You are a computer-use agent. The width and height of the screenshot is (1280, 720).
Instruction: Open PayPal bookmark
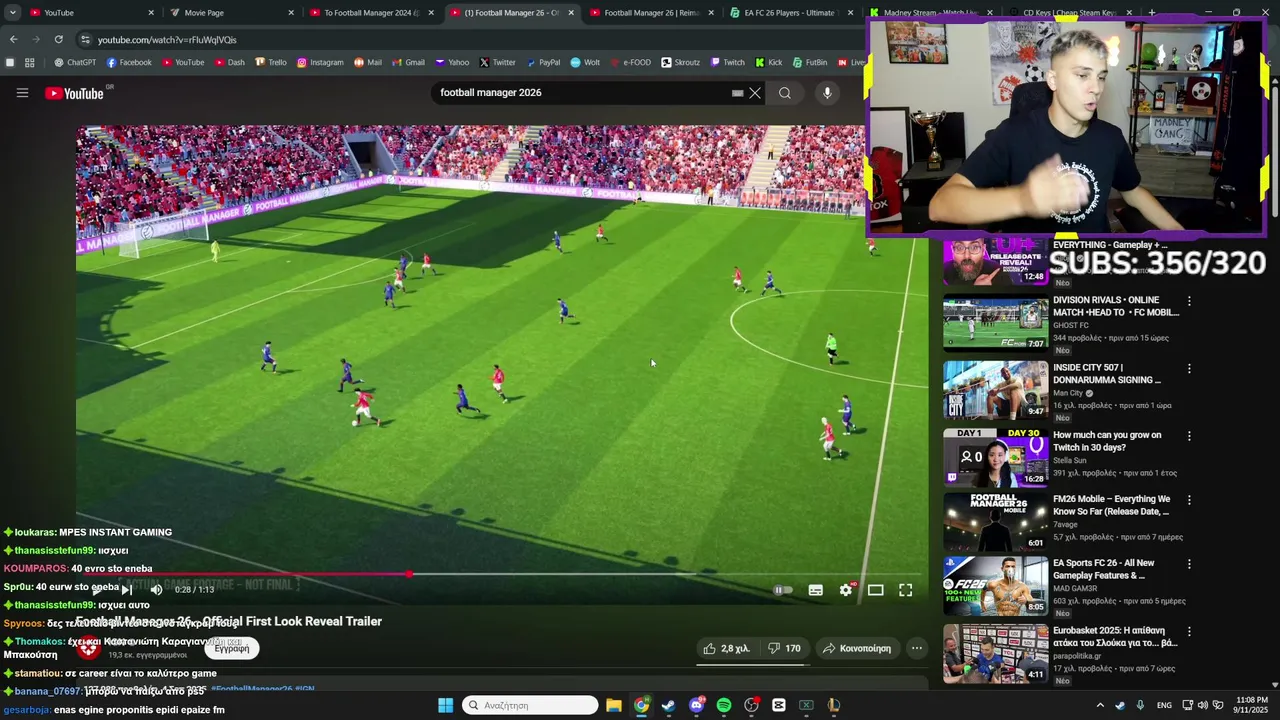tap(543, 62)
